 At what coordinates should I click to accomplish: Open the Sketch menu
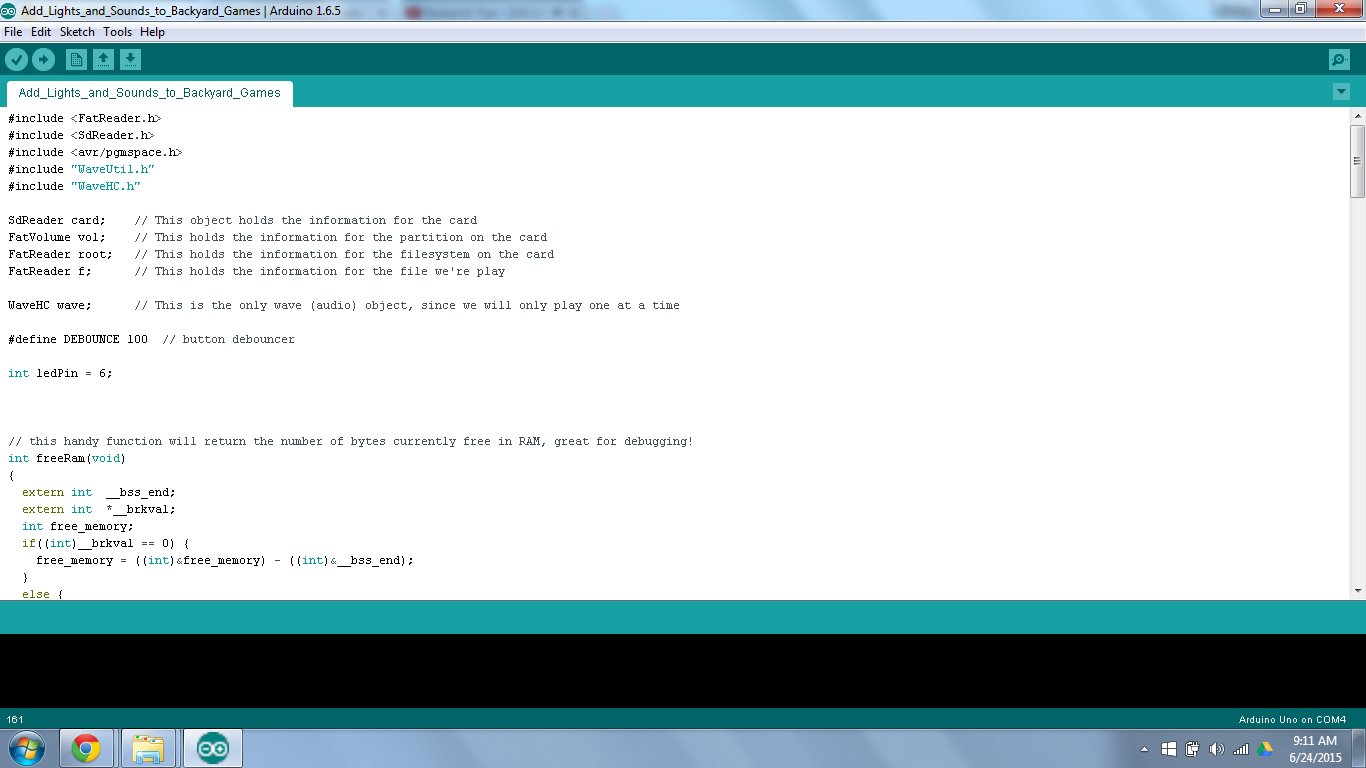pos(77,32)
